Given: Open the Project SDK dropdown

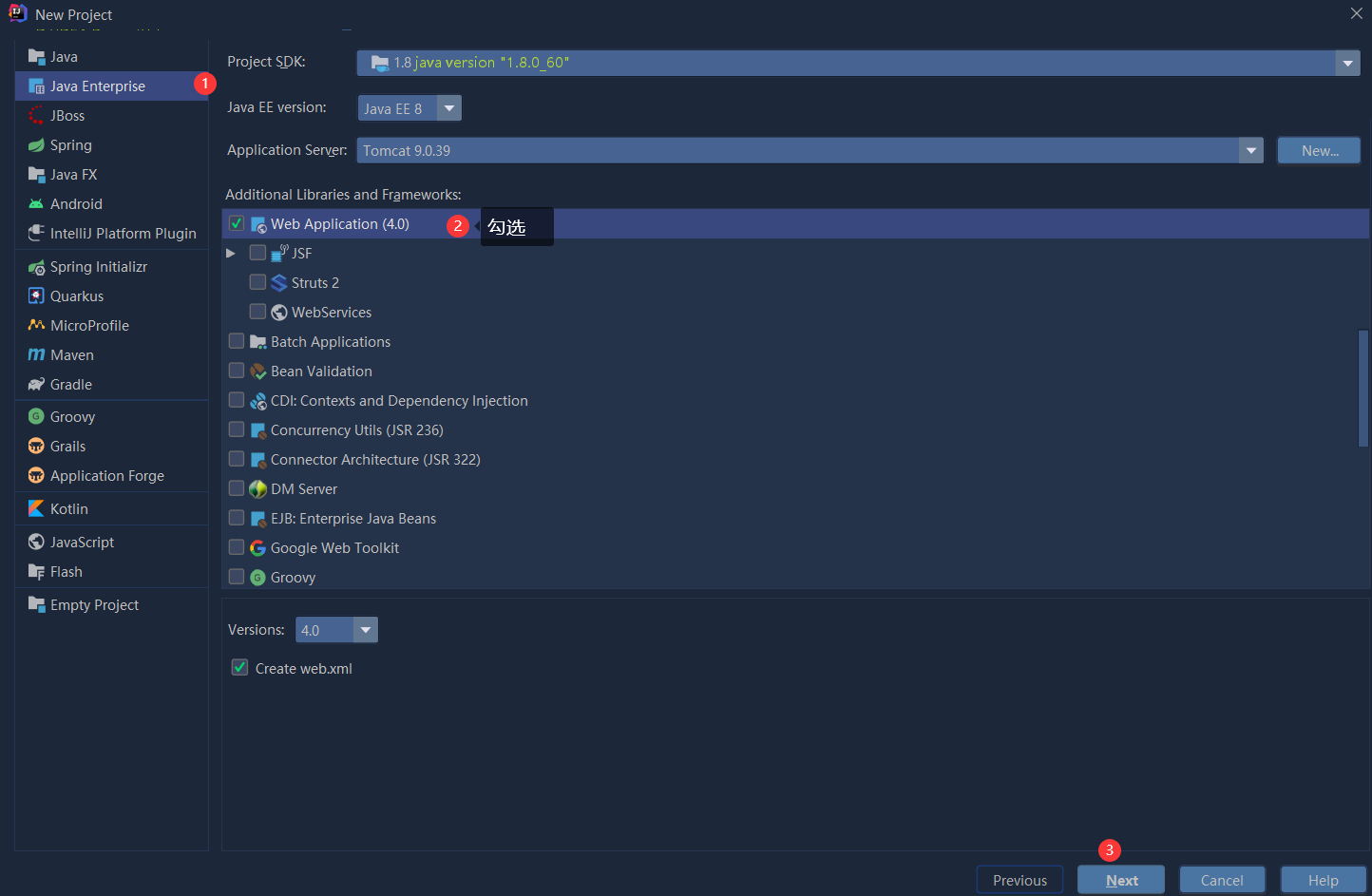Looking at the screenshot, I should click(1347, 63).
